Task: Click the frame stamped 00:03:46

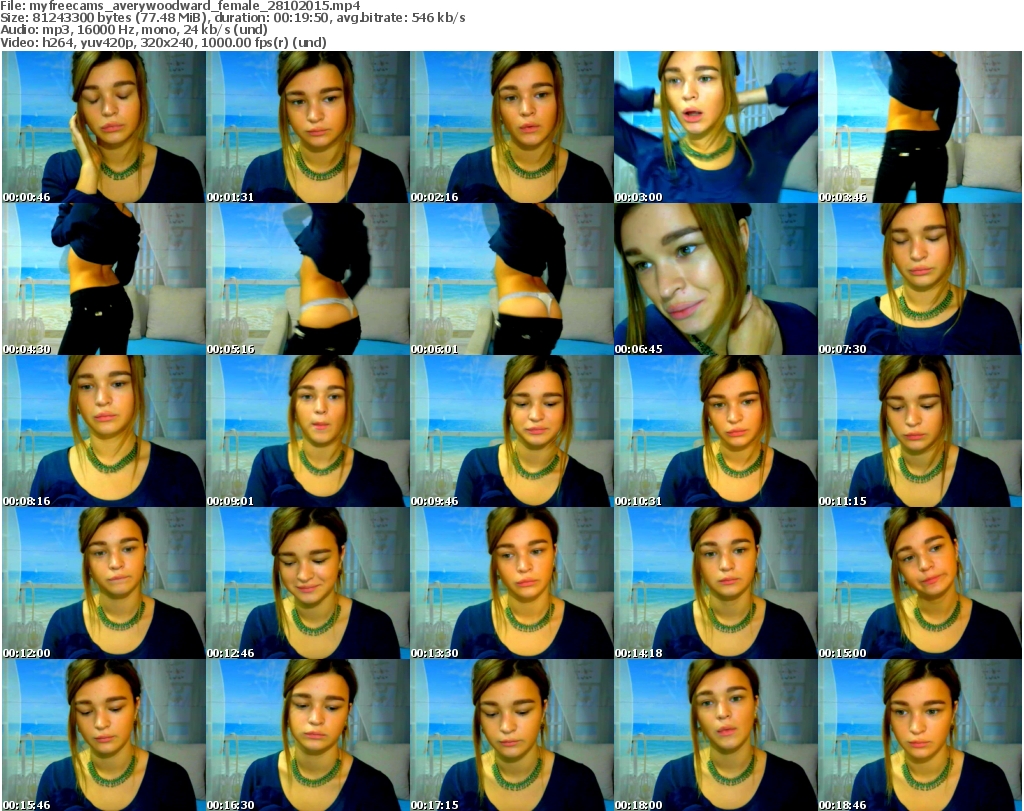Action: pos(920,127)
